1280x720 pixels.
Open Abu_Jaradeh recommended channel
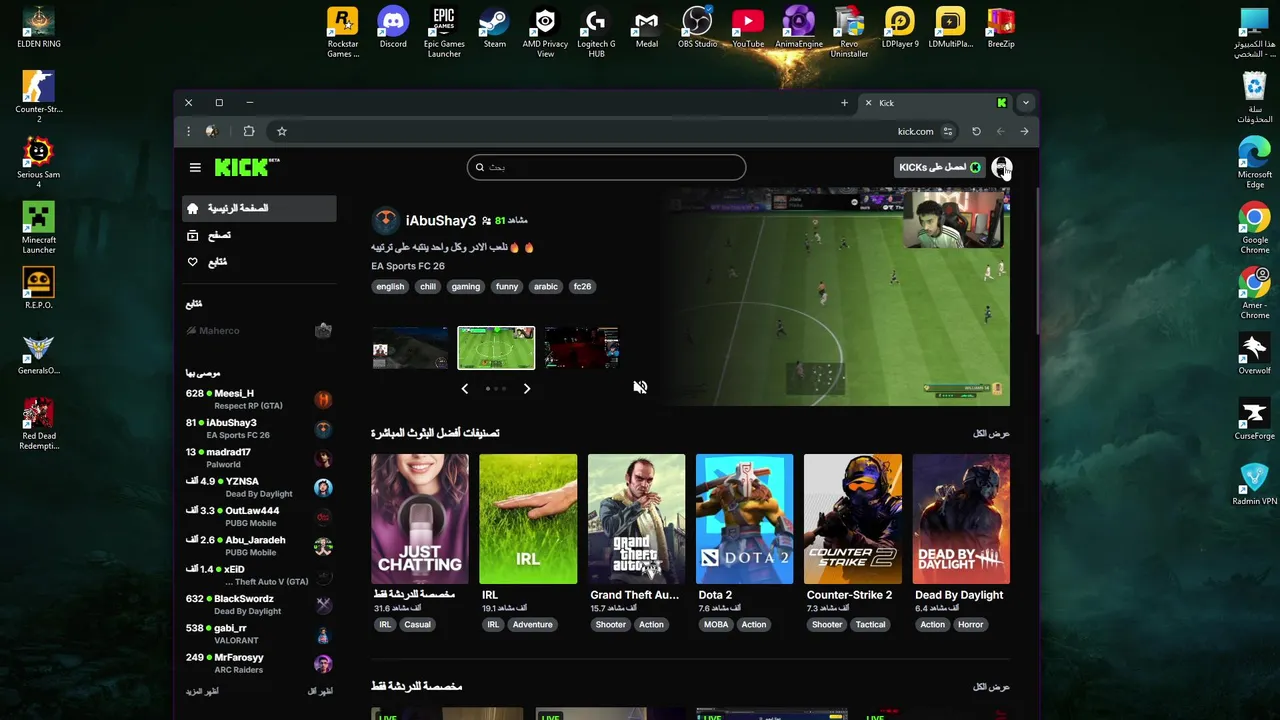259,546
